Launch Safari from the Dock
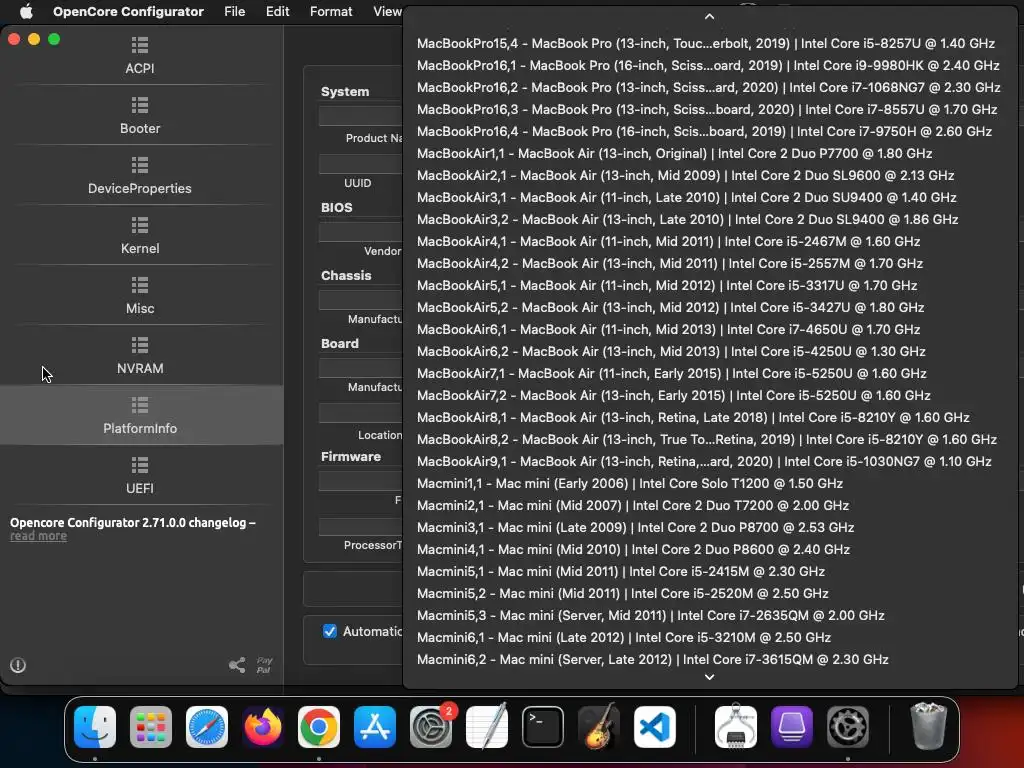This screenshot has height=768, width=1024. (x=207, y=727)
